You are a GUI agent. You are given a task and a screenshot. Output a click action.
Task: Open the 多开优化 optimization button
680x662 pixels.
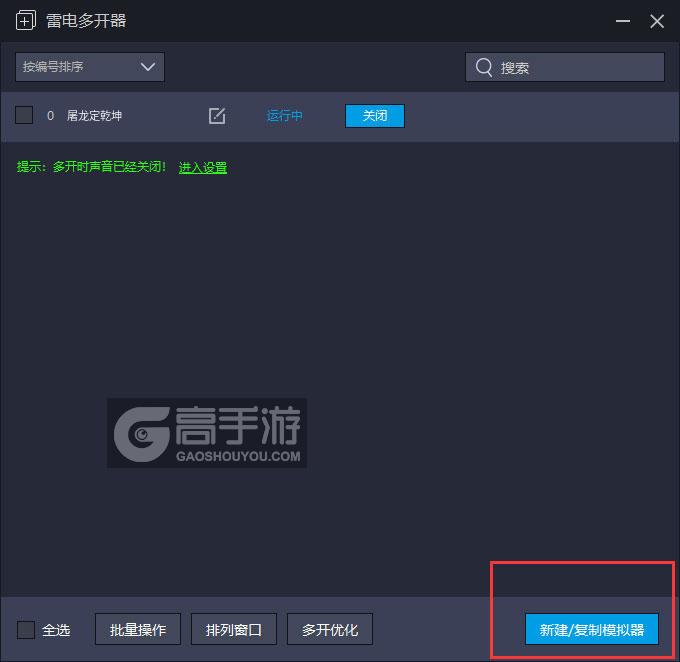330,629
